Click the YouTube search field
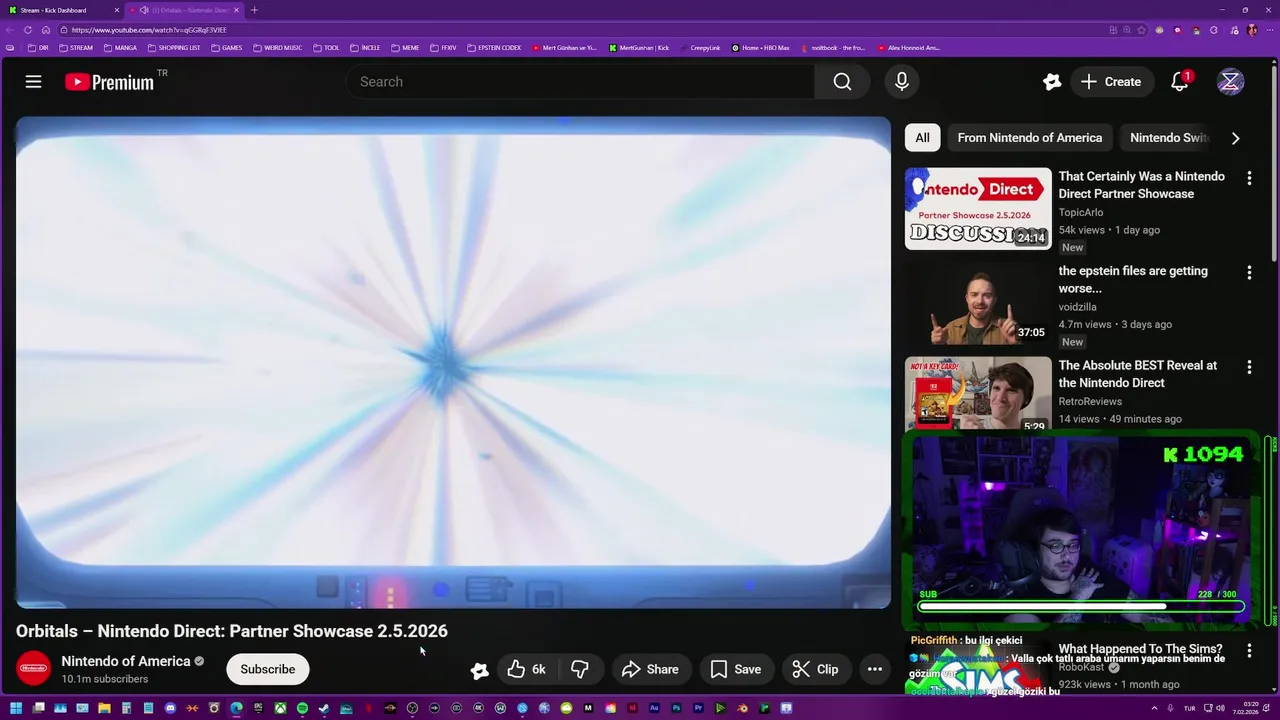1280x720 pixels. pos(580,82)
